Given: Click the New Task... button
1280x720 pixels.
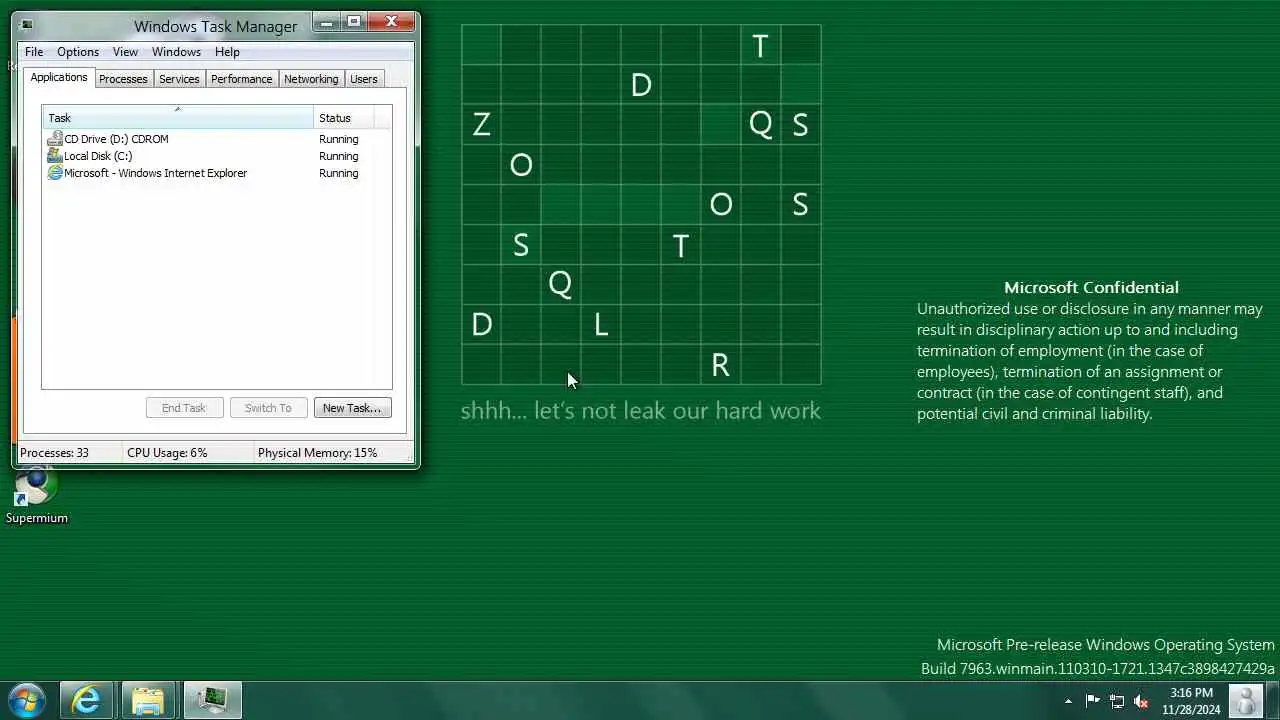Looking at the screenshot, I should tap(352, 408).
